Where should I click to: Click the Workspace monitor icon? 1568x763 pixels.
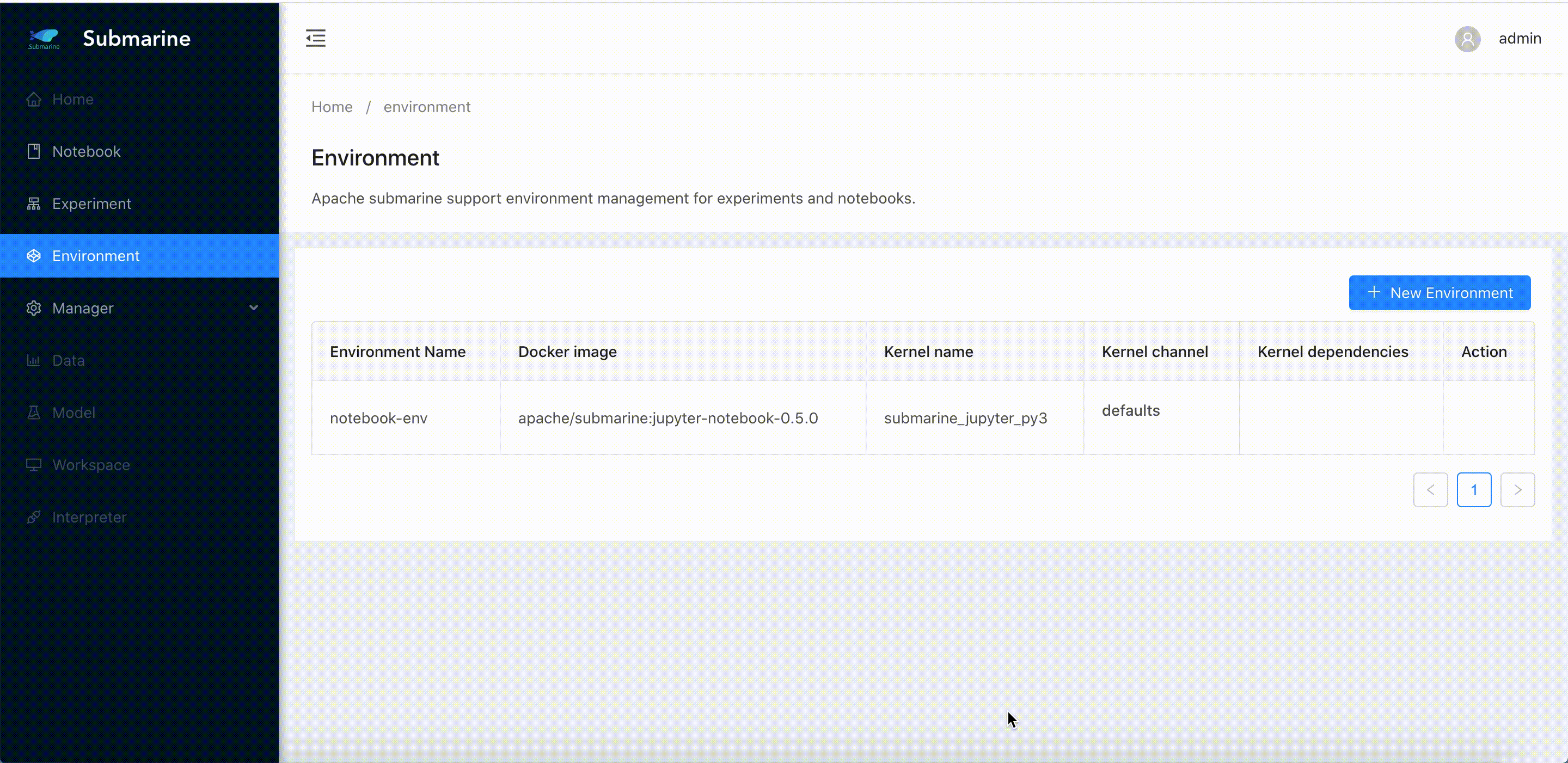point(33,465)
